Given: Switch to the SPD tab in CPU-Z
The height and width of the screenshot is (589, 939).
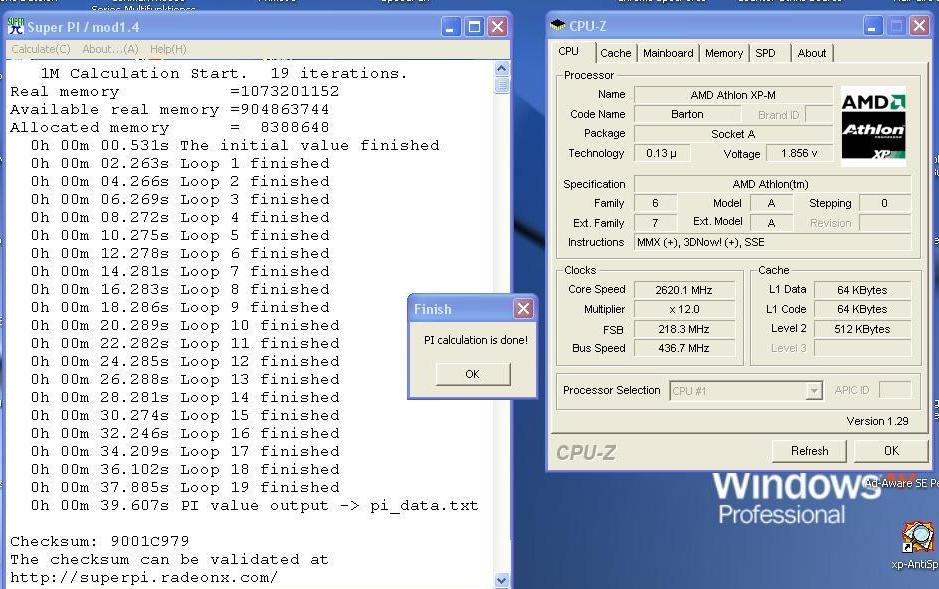Looking at the screenshot, I should pos(765,53).
